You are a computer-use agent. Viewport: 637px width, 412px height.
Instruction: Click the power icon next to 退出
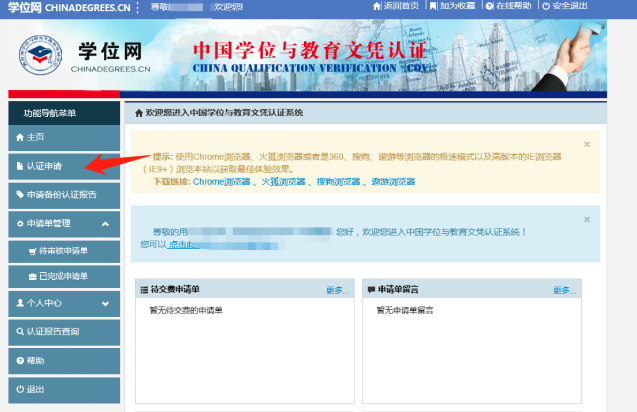[20, 389]
